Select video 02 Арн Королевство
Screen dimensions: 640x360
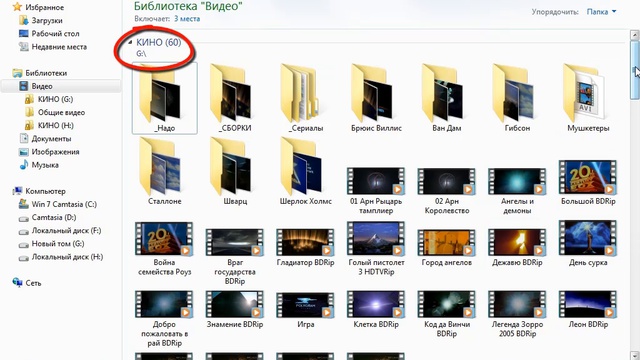[447, 190]
